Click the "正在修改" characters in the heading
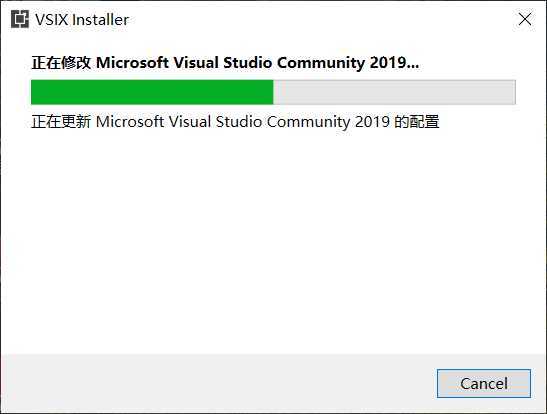Image resolution: width=547 pixels, height=414 pixels. point(61,63)
